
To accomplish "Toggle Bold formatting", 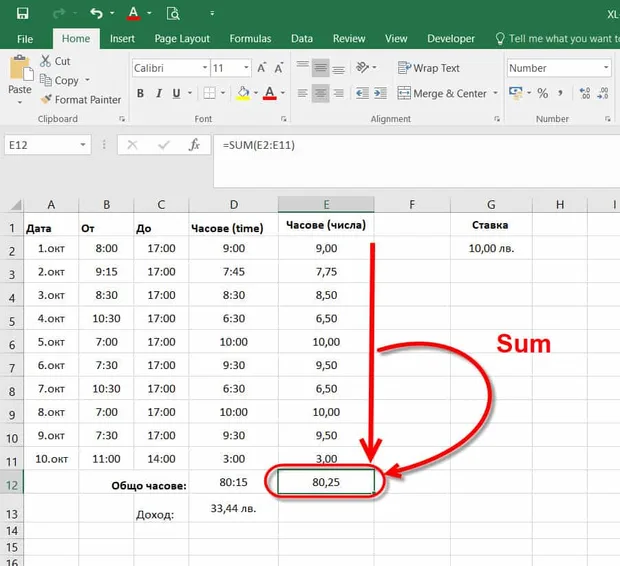I will 140,93.
